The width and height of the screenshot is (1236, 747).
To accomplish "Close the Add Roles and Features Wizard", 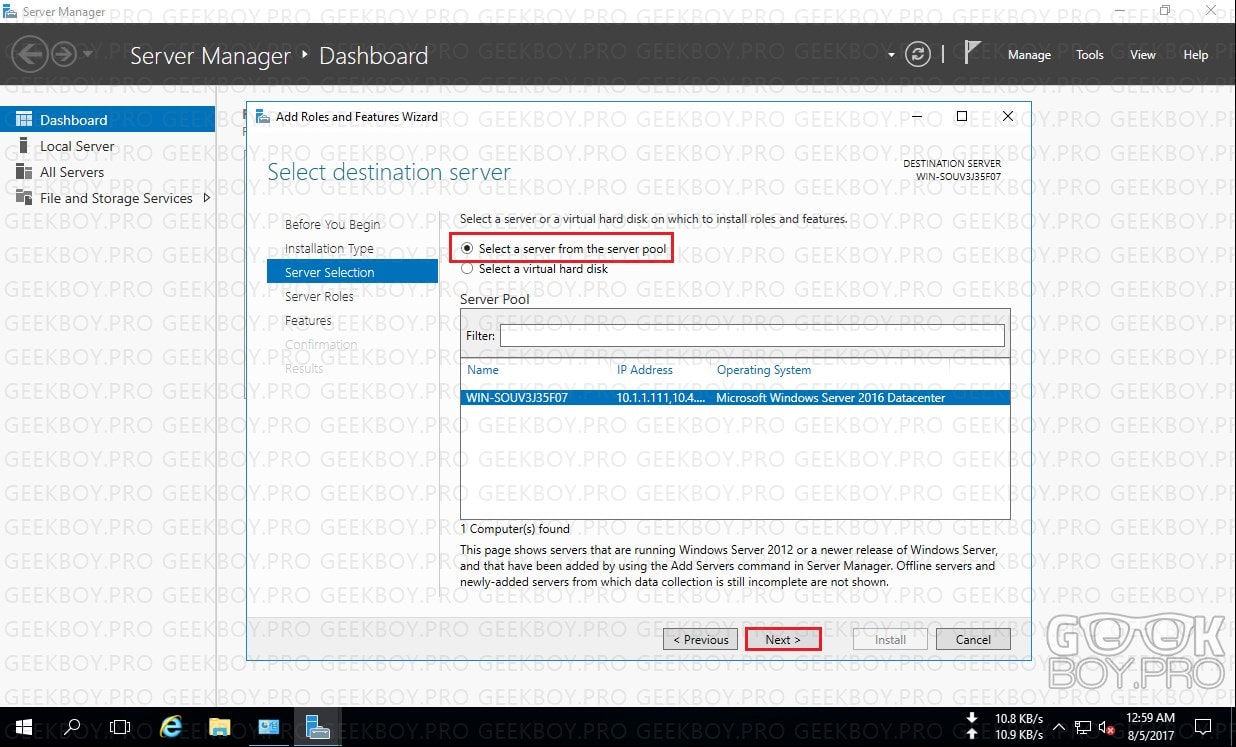I will 1008,116.
